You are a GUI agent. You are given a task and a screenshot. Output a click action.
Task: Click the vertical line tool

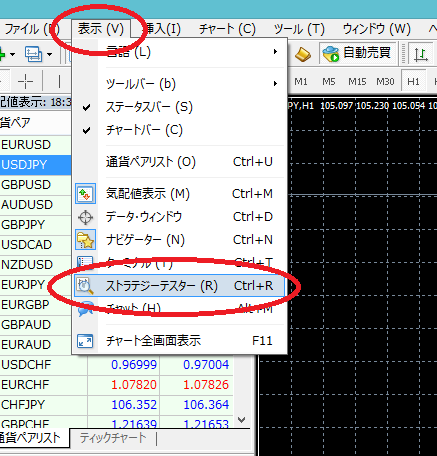(x=59, y=81)
